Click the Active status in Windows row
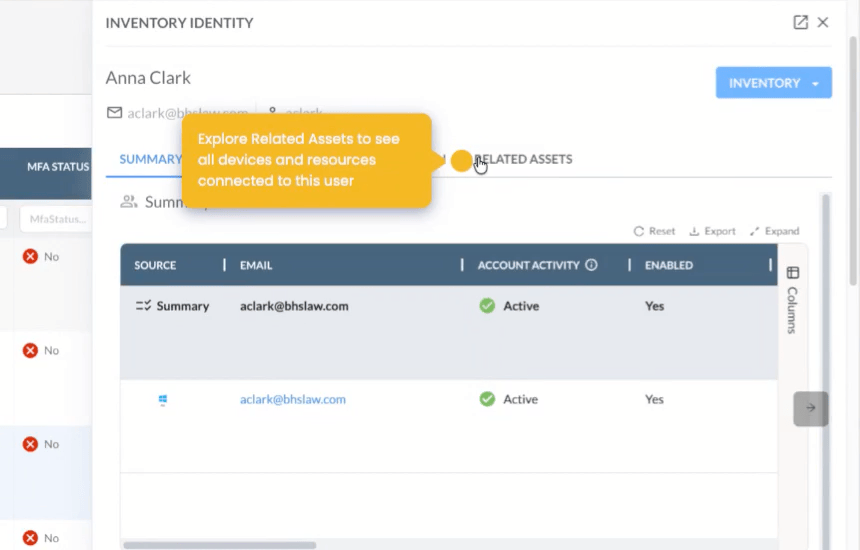 coord(509,399)
